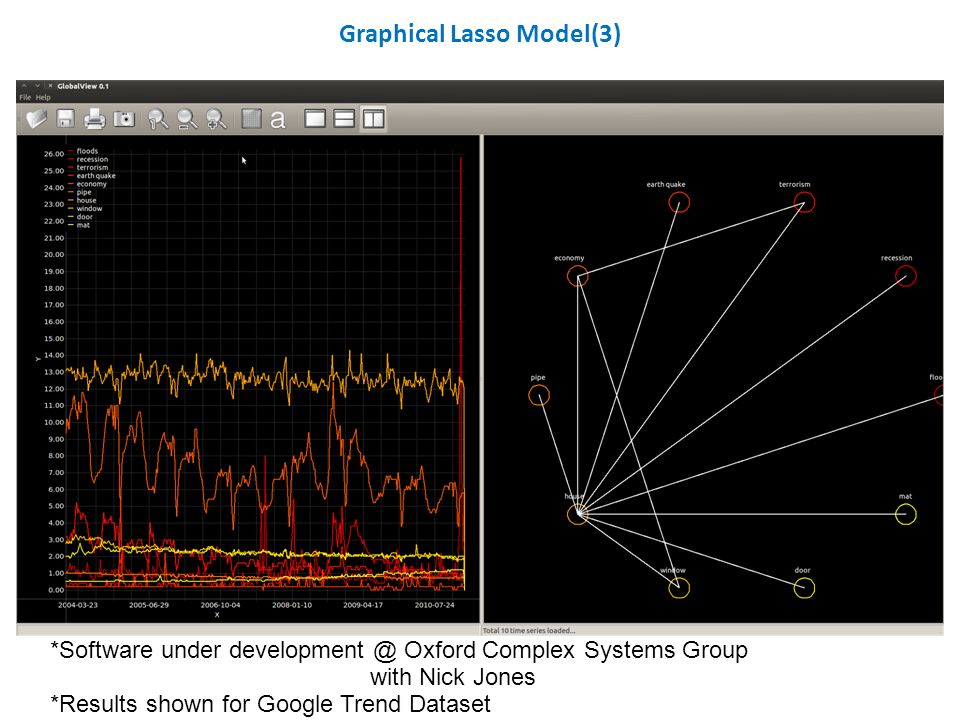Select the 'window' graph node
The width and height of the screenshot is (960, 720).
click(679, 588)
